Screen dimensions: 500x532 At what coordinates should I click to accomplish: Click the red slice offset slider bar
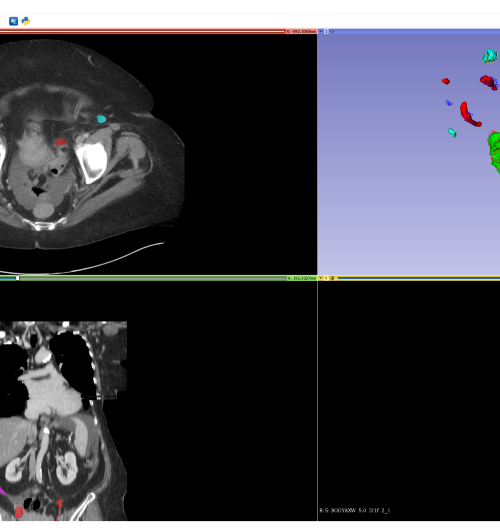pos(142,31)
